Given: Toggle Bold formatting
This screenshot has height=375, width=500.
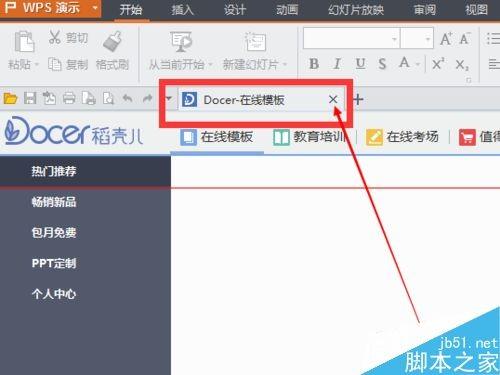Looking at the screenshot, I should 314,64.
